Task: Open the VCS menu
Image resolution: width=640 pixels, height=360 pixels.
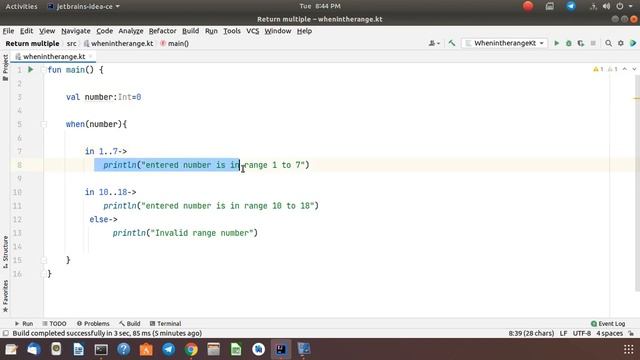Action: click(253, 31)
